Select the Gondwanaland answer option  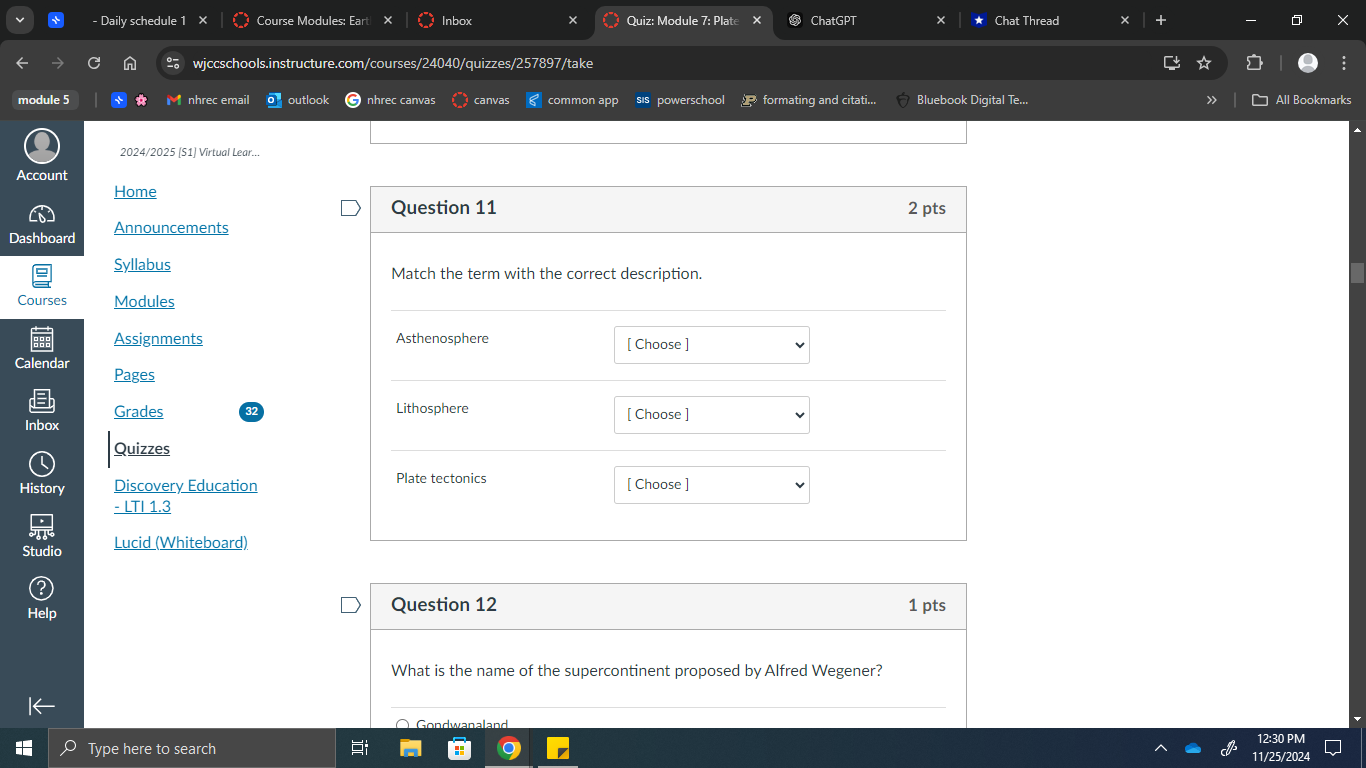tap(402, 725)
